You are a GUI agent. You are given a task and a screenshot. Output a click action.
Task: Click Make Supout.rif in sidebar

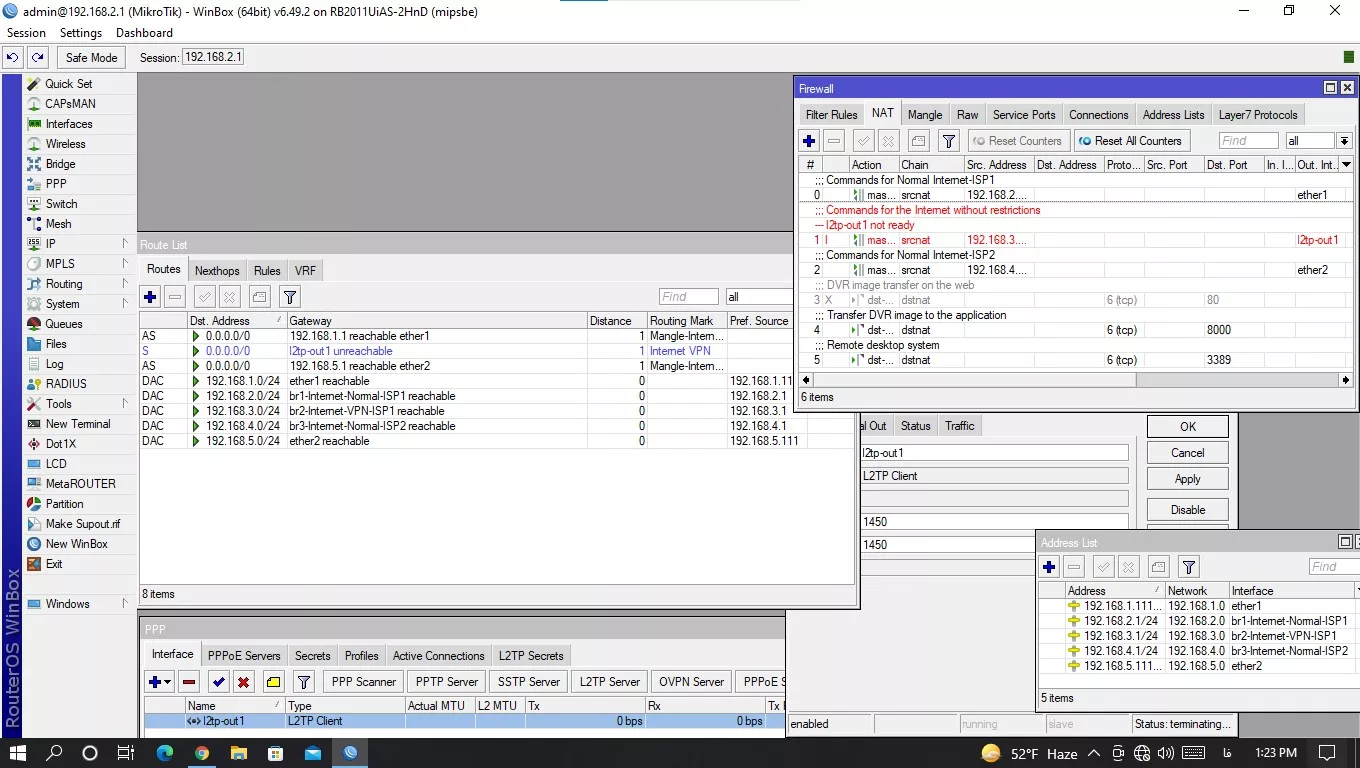[82, 524]
